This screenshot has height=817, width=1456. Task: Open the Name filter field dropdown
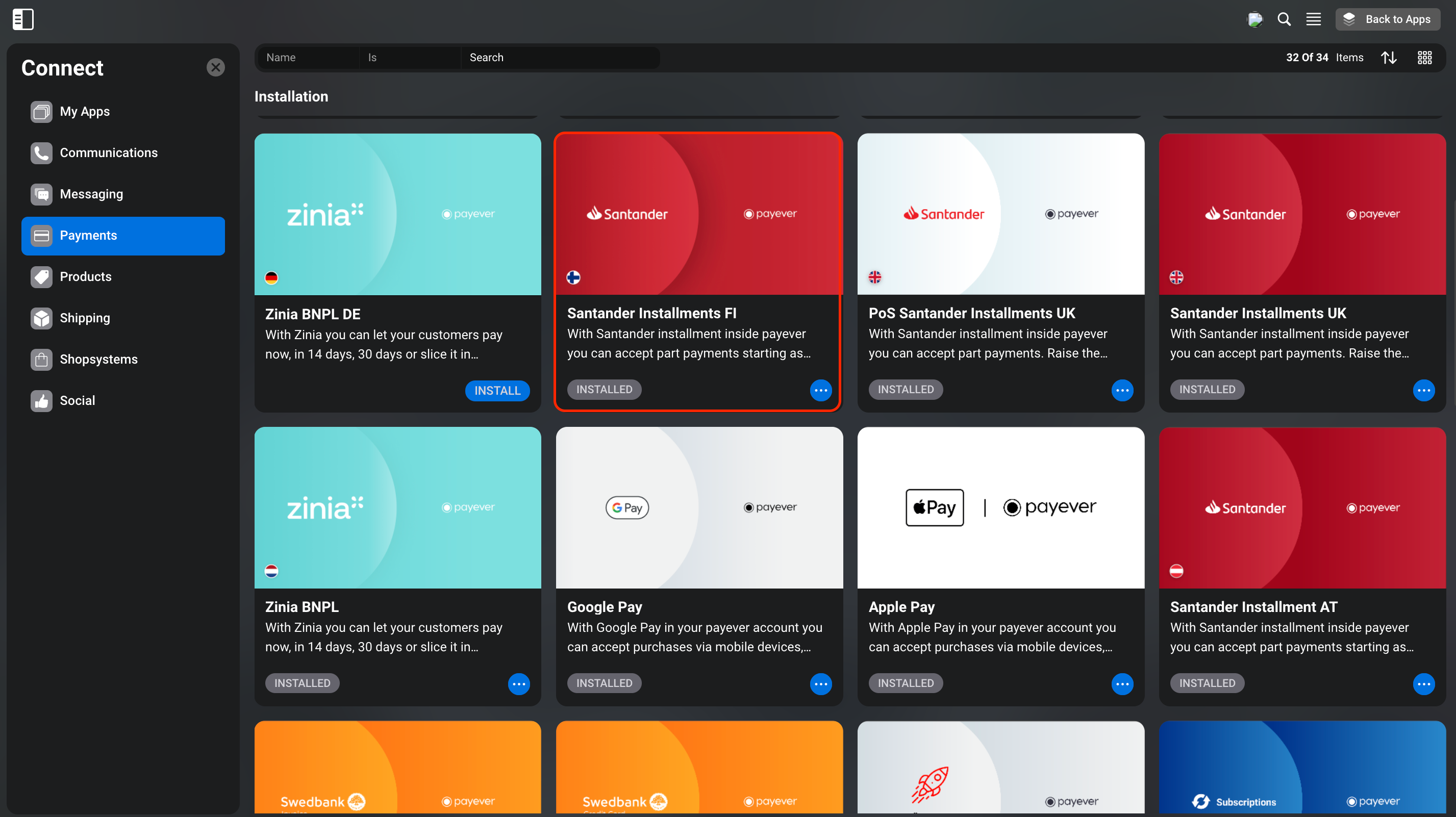click(x=309, y=58)
